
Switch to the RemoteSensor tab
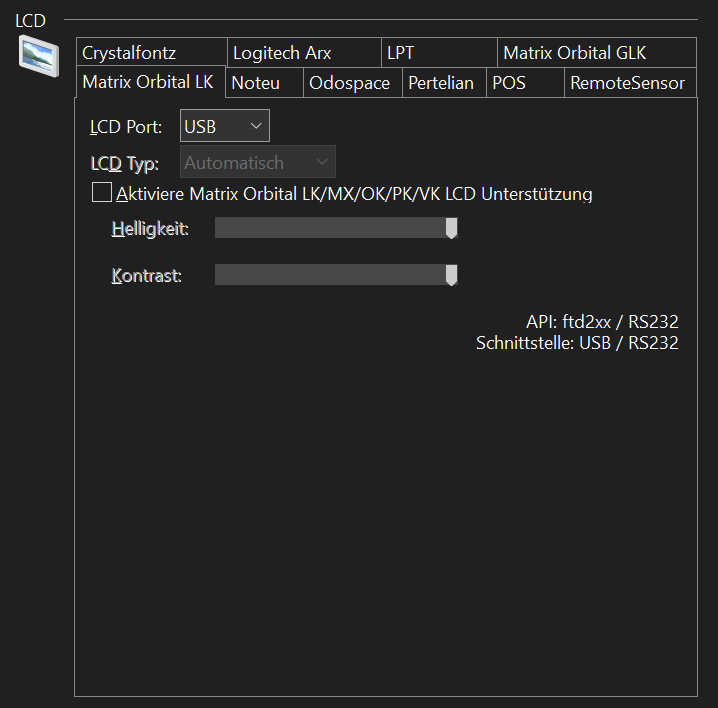[626, 83]
